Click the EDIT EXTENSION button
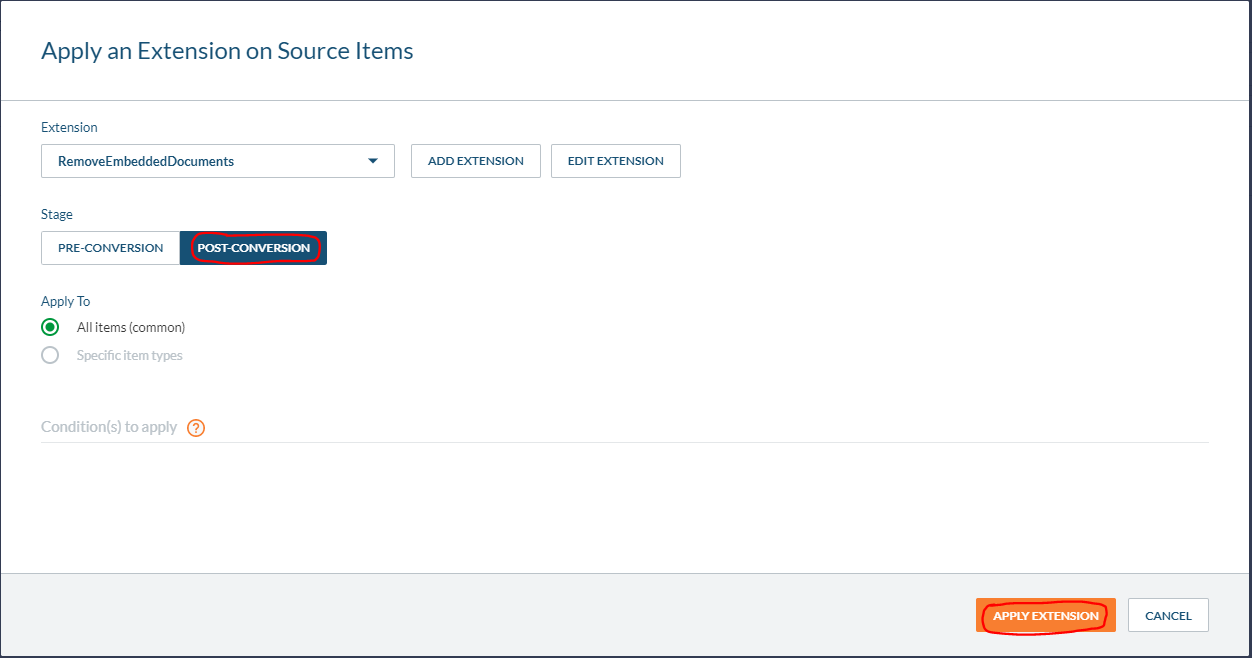The image size is (1252, 658). tap(615, 160)
